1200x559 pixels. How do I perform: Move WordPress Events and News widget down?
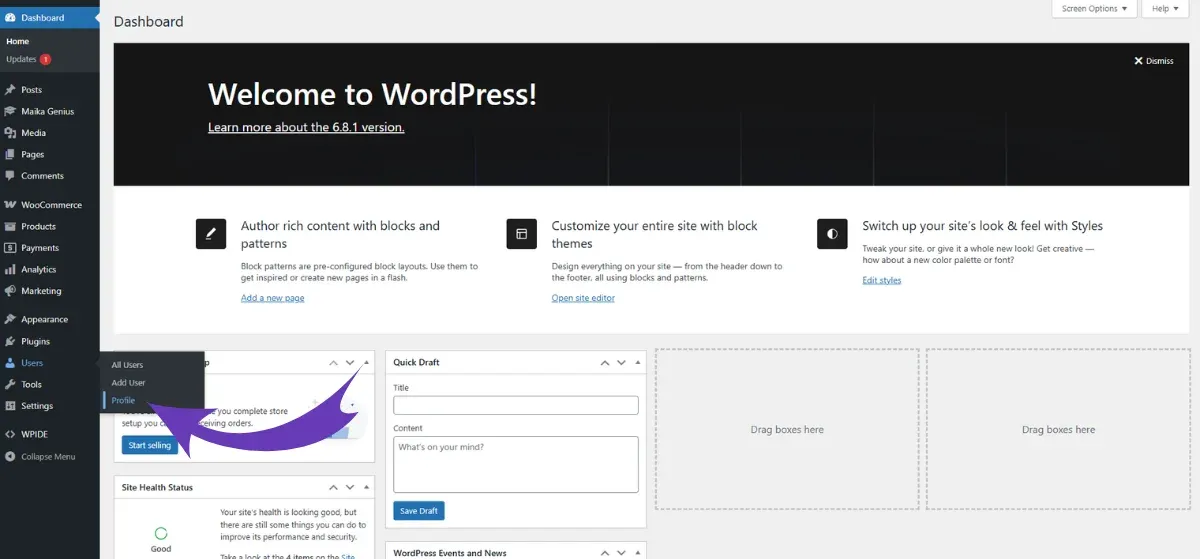[x=621, y=552]
